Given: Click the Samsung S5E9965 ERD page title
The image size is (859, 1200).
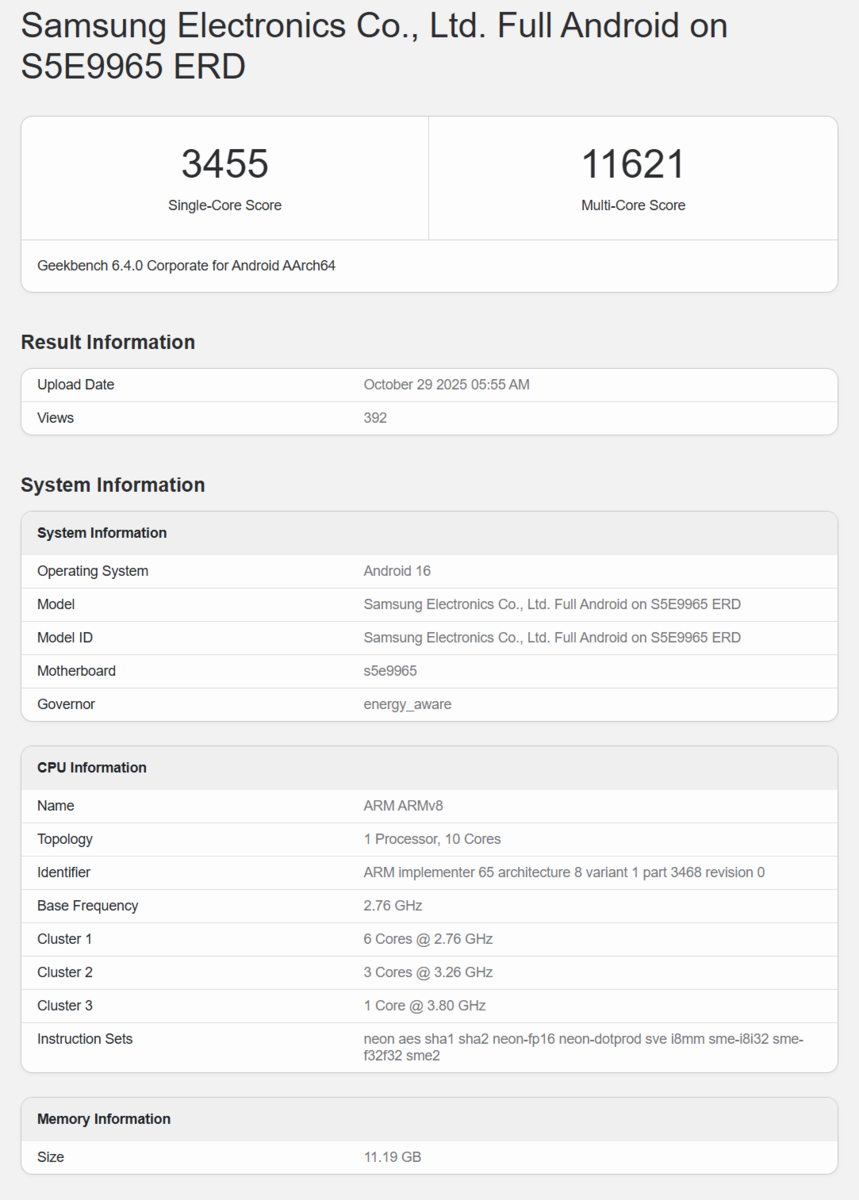Looking at the screenshot, I should point(374,46).
